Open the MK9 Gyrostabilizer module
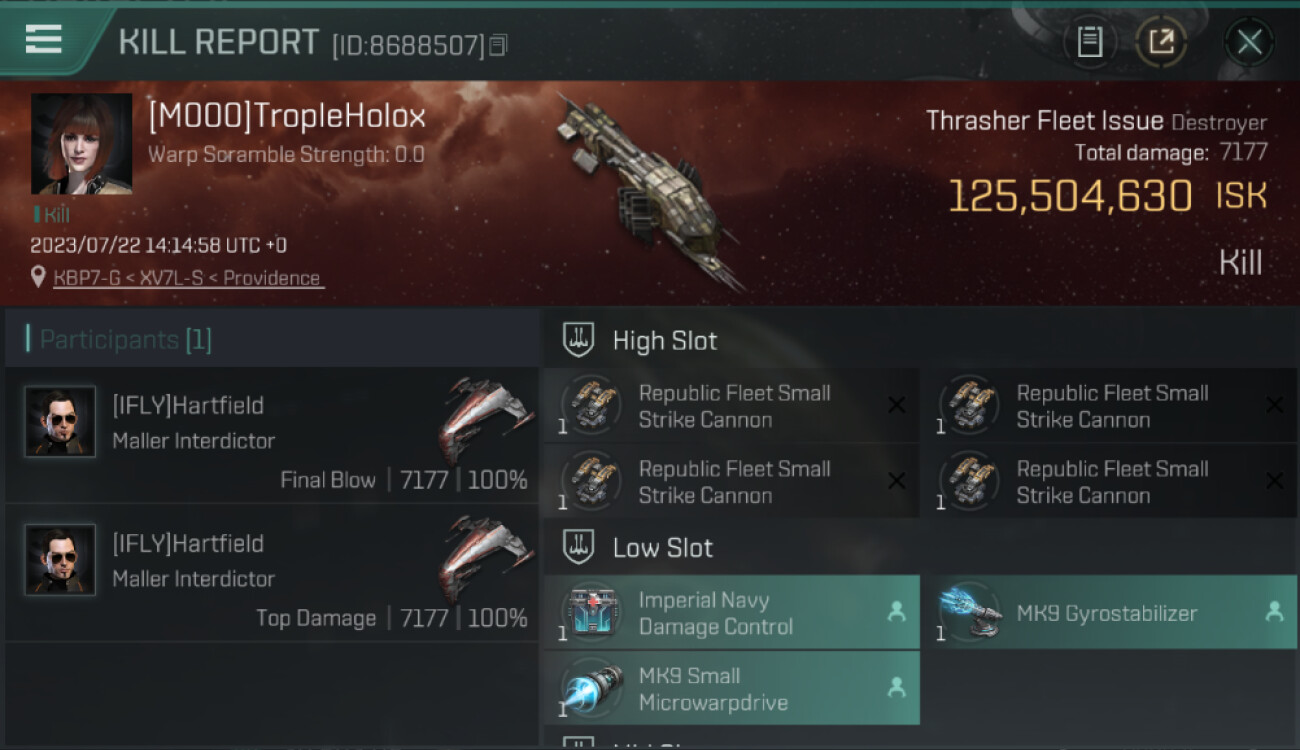Viewport: 1300px width, 750px height. 1110,613
